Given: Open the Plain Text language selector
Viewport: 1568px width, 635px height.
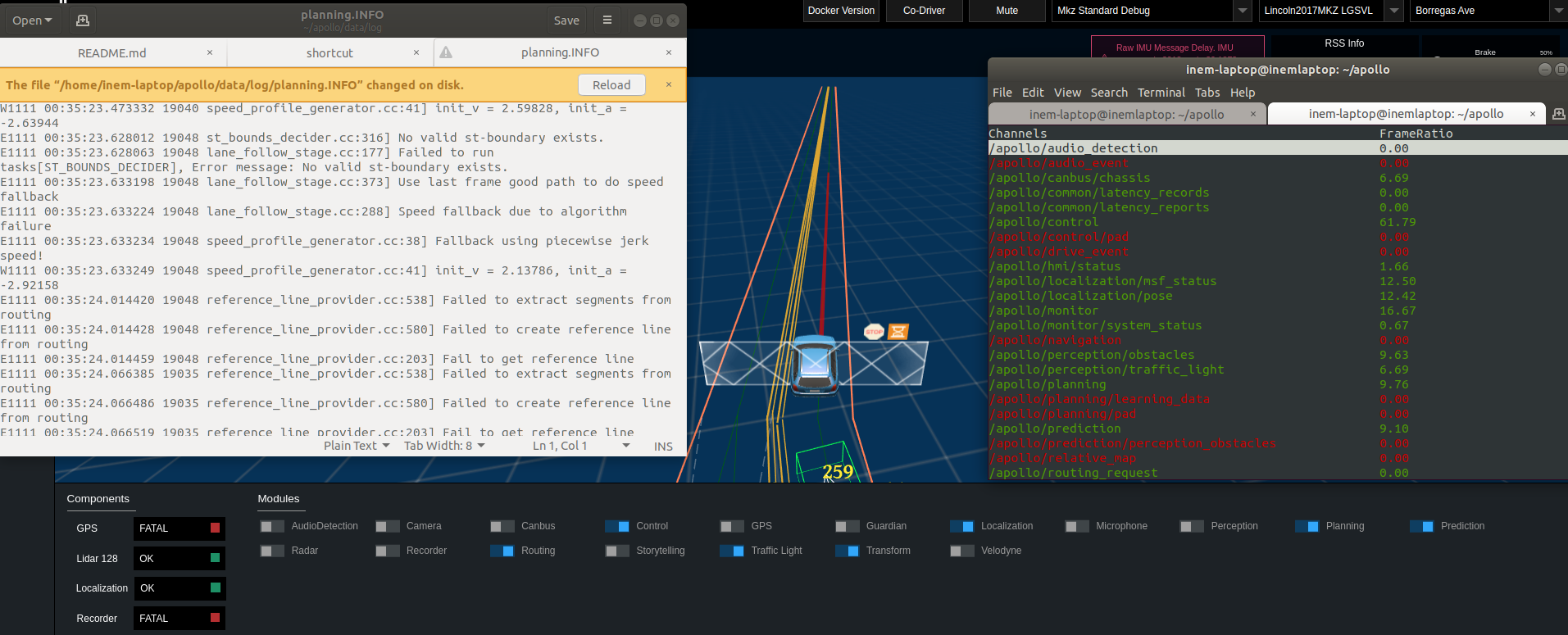Looking at the screenshot, I should (x=357, y=446).
